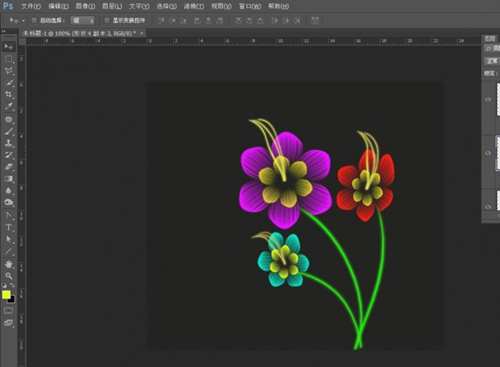Select the Crop tool

8,95
